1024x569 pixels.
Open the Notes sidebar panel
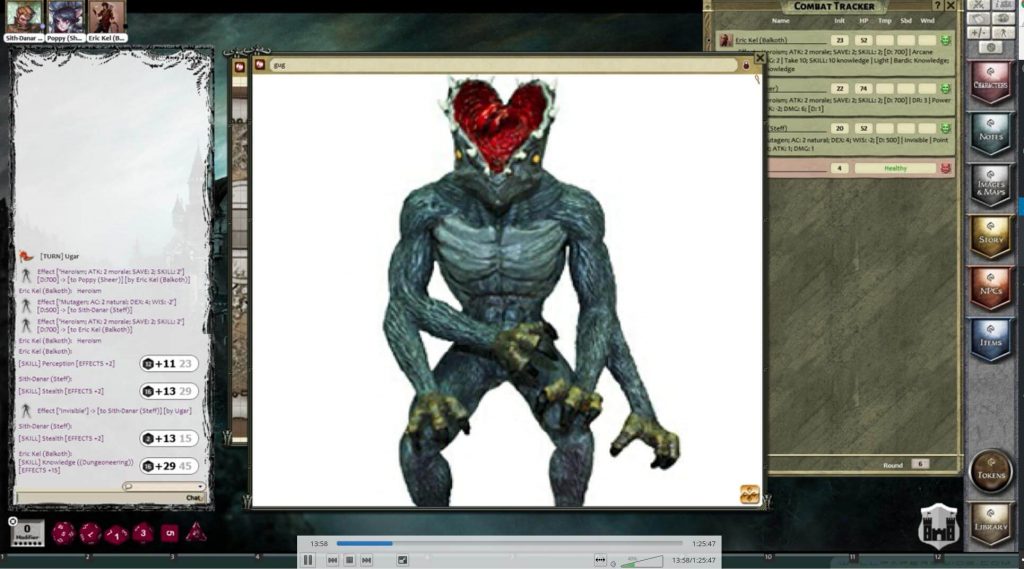(991, 135)
